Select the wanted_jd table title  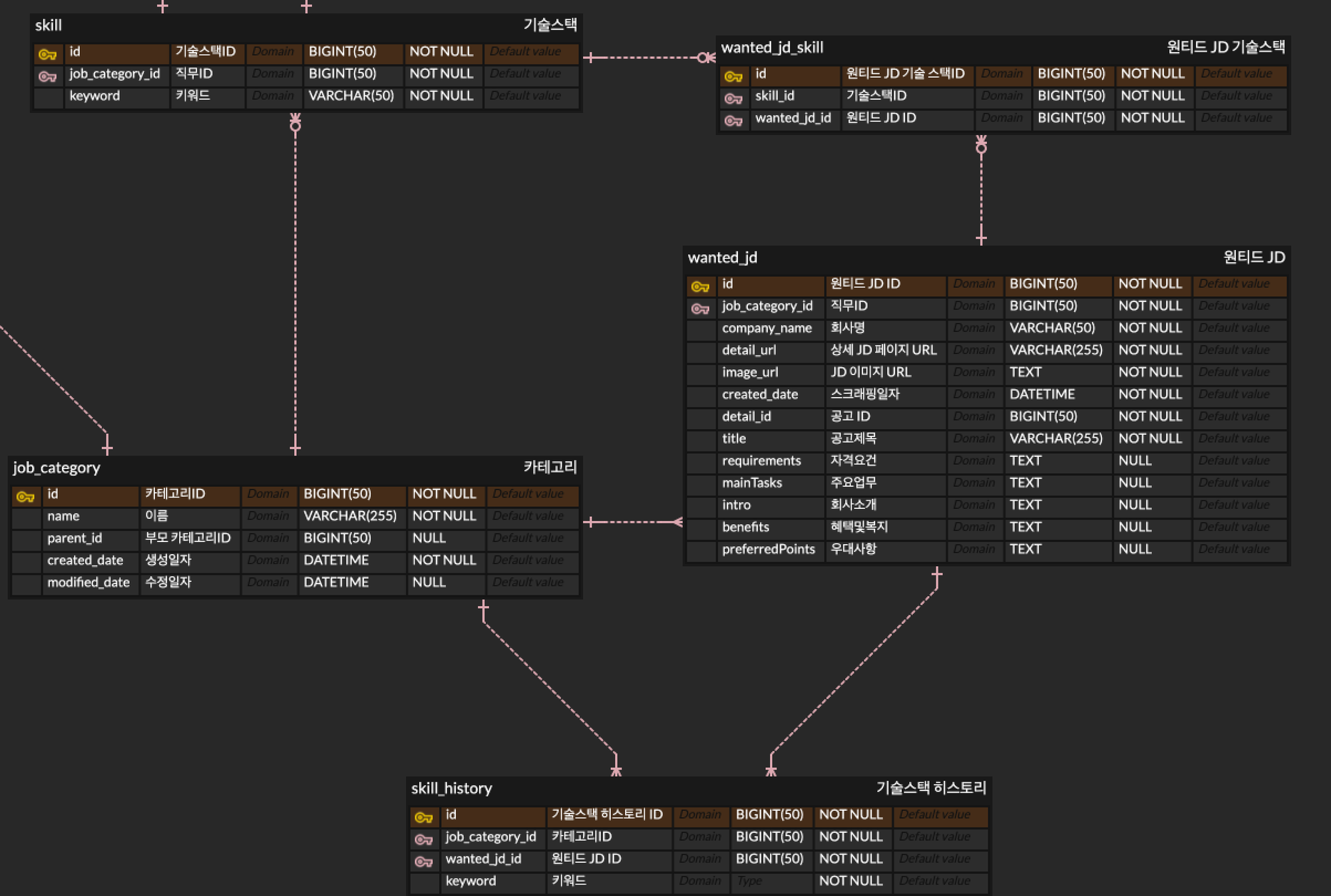click(x=722, y=258)
